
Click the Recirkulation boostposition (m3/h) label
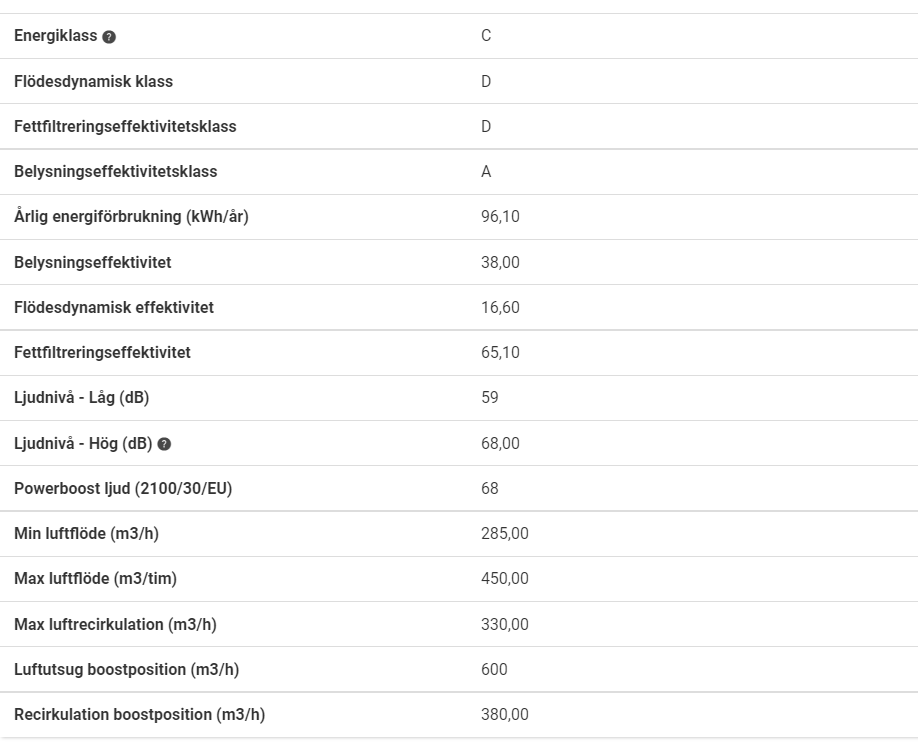(139, 714)
